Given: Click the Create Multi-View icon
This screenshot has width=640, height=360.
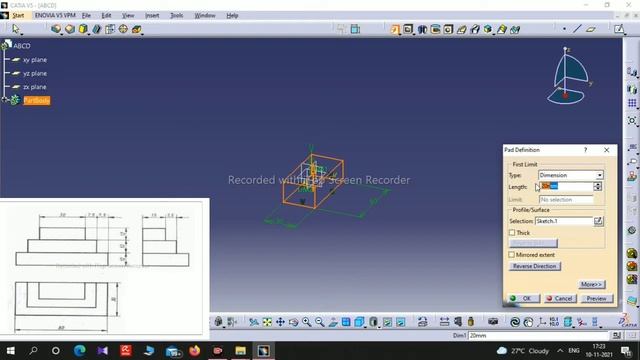Looking at the screenshot, I should point(346,322).
